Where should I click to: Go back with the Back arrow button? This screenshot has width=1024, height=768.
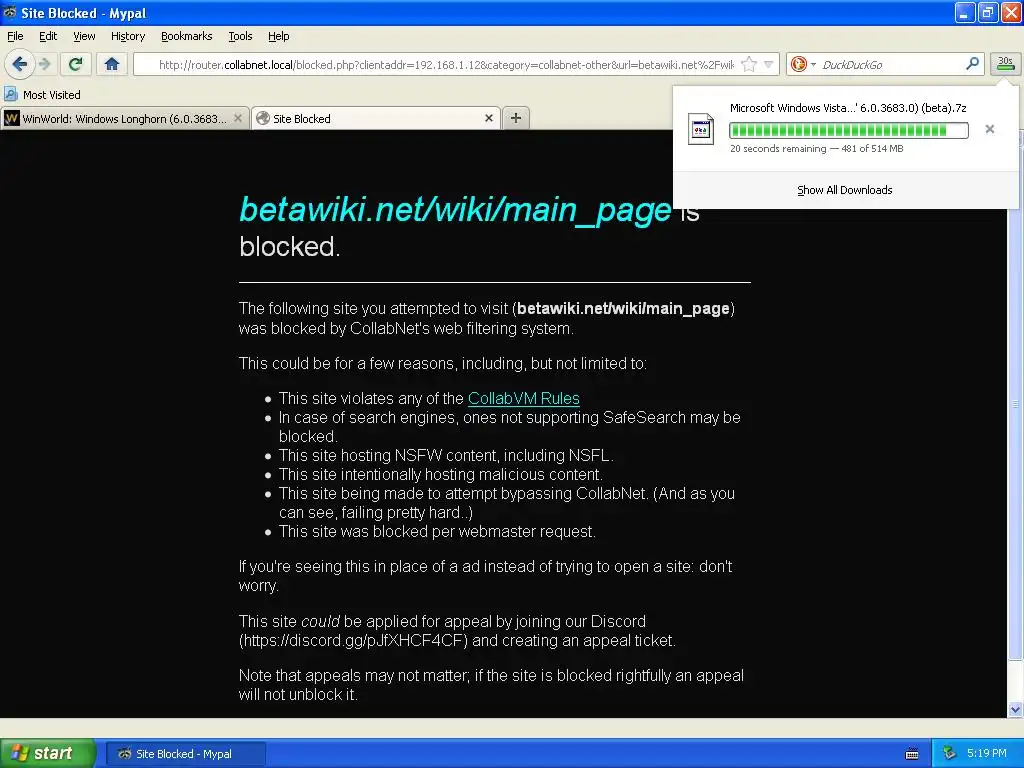19,64
